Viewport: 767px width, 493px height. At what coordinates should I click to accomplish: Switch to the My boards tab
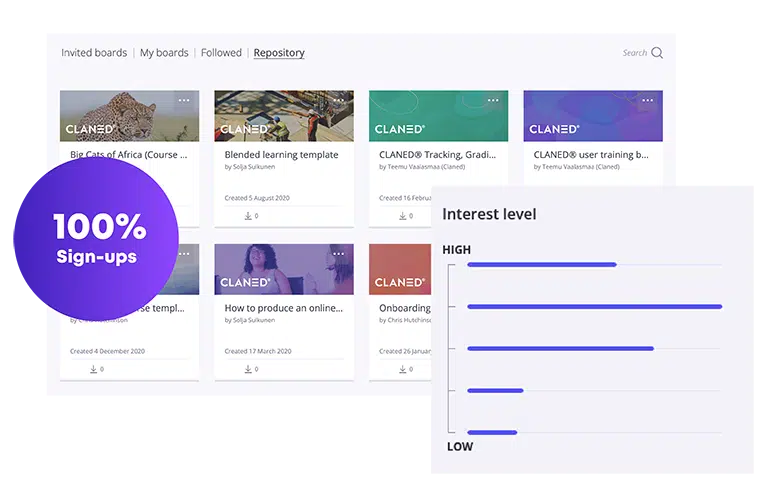pos(164,53)
